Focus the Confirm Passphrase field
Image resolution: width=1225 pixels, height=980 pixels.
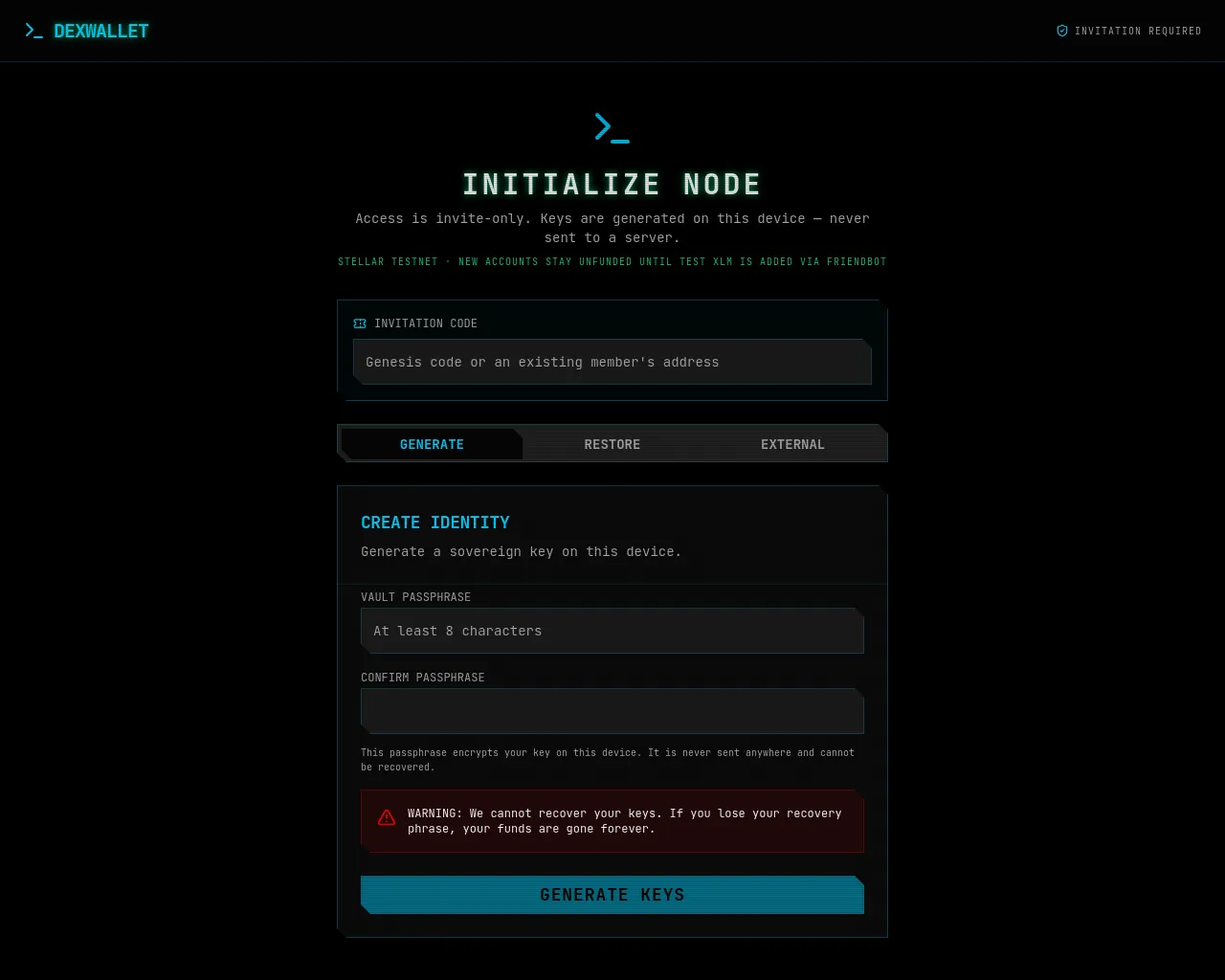[612, 711]
